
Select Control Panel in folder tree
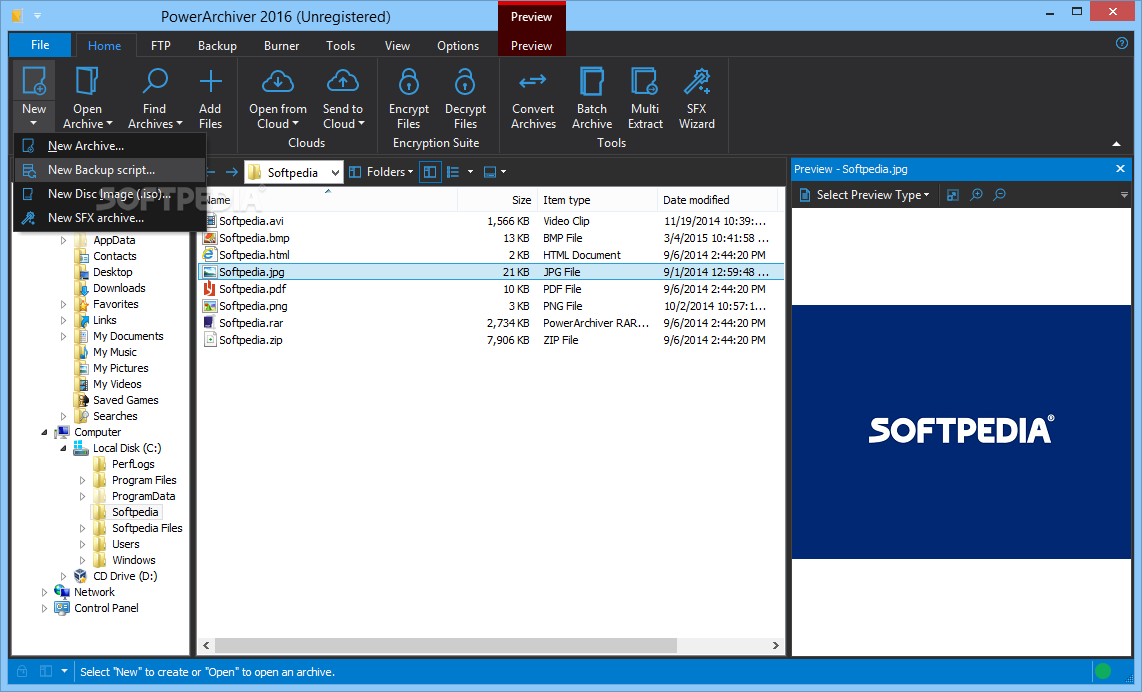tap(106, 608)
